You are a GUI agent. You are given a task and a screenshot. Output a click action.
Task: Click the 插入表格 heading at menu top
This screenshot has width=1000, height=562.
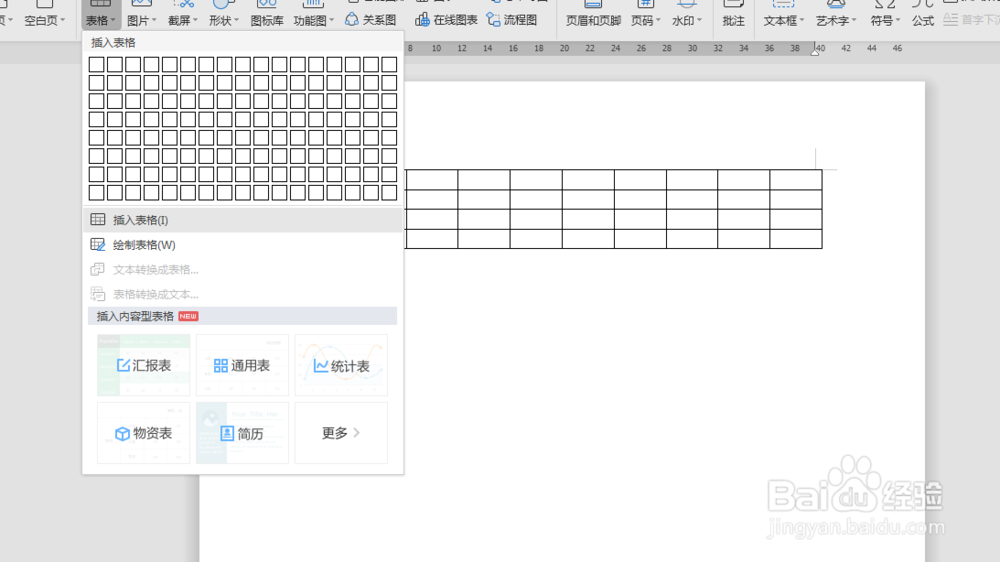[114, 43]
